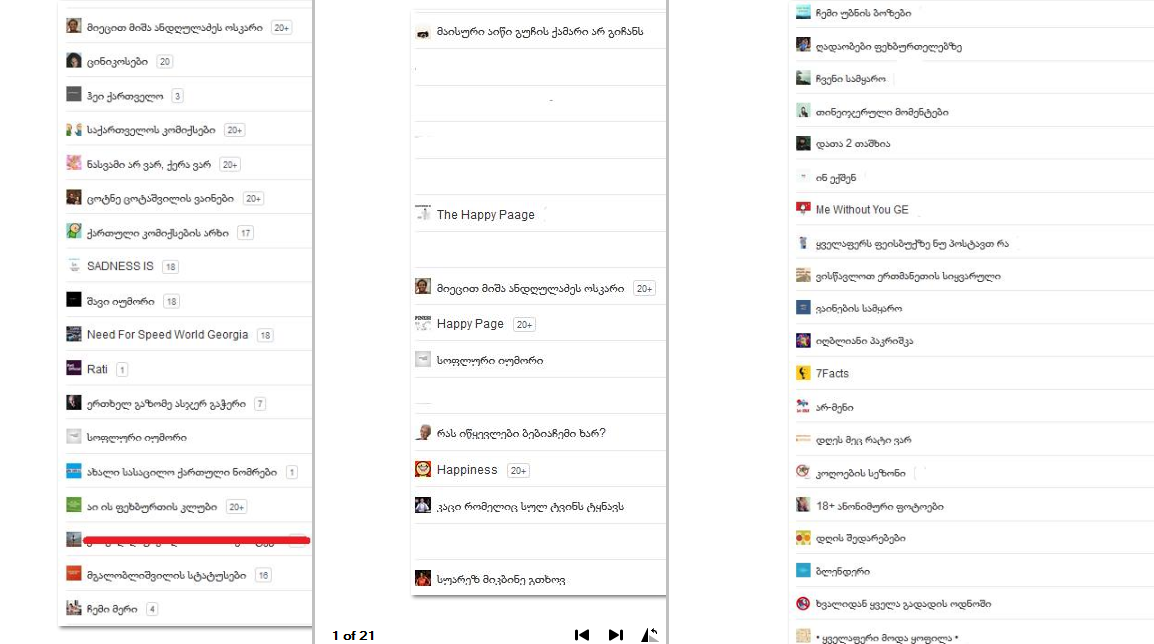Open the Rati page link
Viewport: 1154px width, 644px height.
tap(97, 369)
